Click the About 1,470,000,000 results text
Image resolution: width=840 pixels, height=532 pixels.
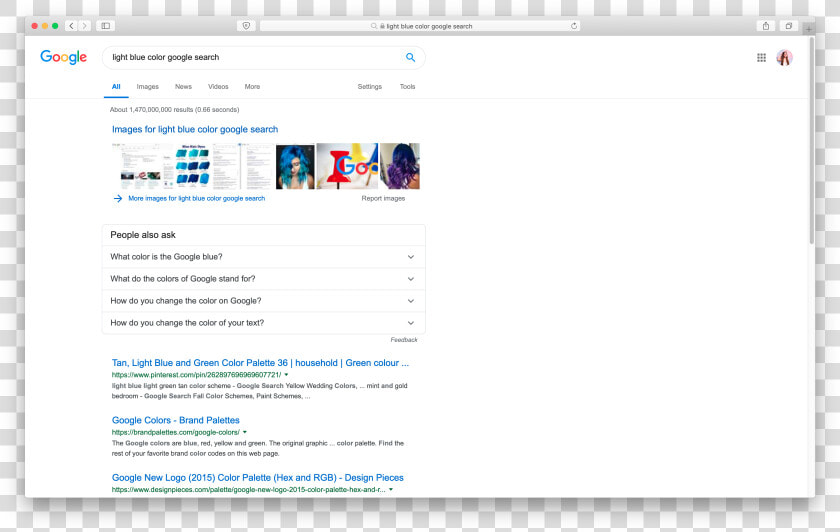175,109
